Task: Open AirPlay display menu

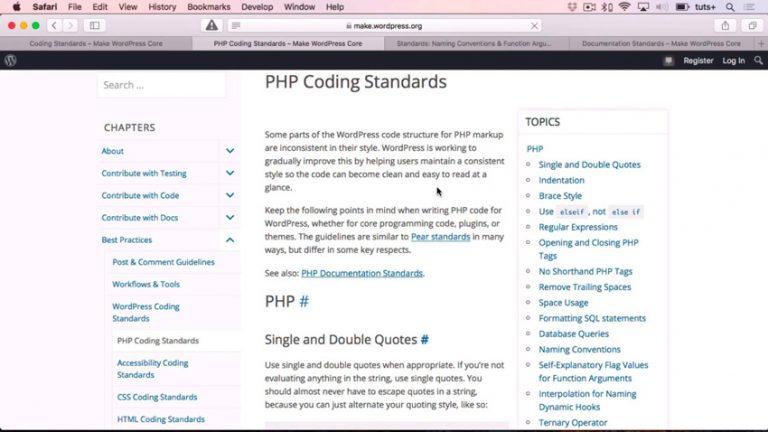Action: pyautogui.click(x=643, y=7)
